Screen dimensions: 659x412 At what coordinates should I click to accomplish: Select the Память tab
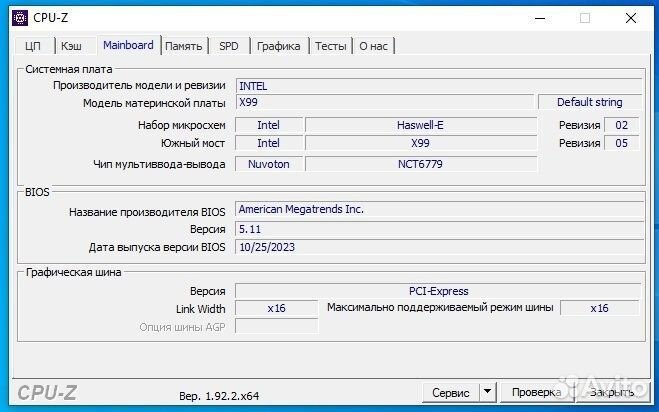[x=184, y=46]
